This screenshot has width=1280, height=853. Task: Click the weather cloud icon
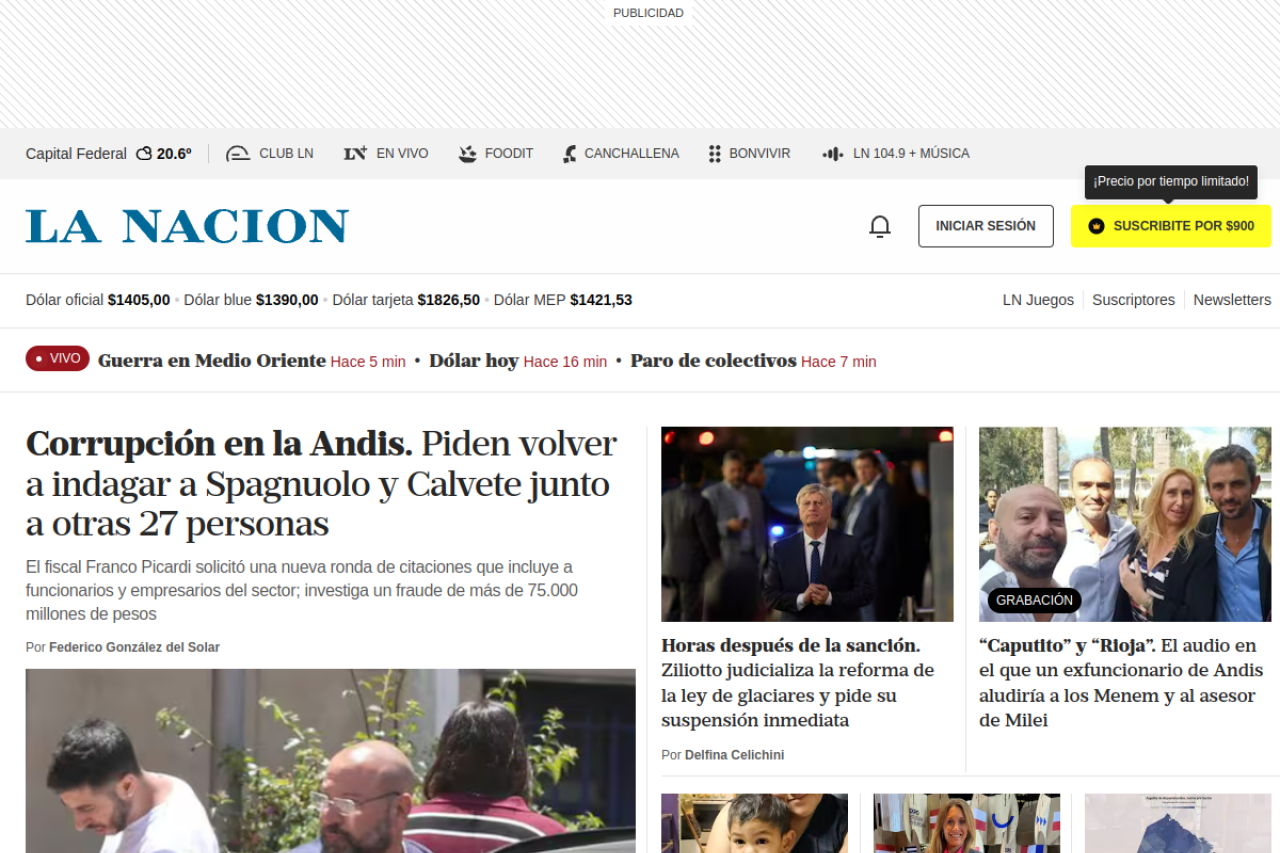point(144,154)
